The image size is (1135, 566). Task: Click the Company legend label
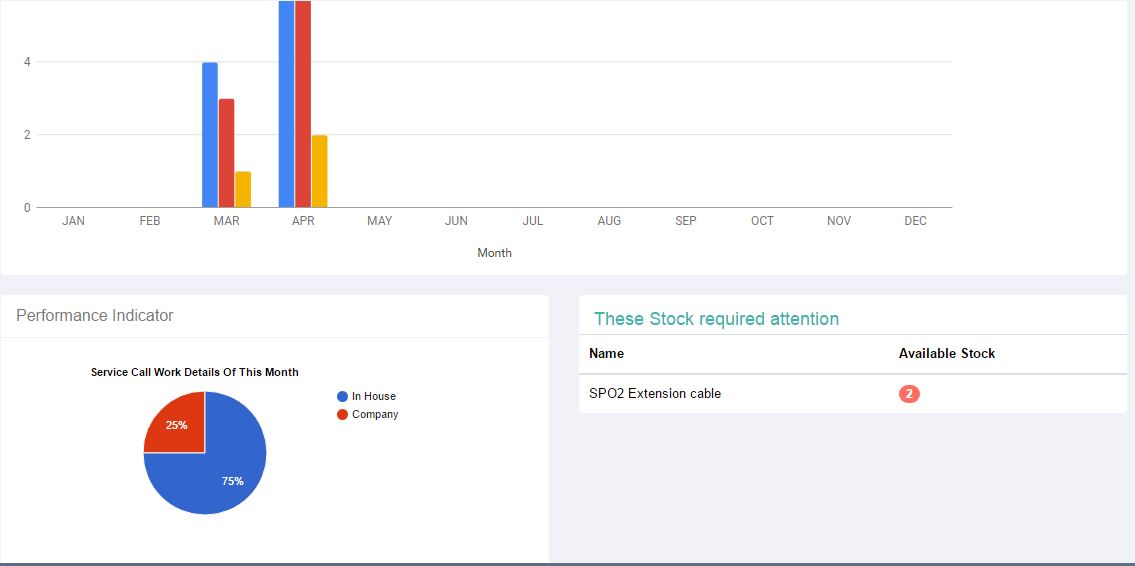pos(375,415)
